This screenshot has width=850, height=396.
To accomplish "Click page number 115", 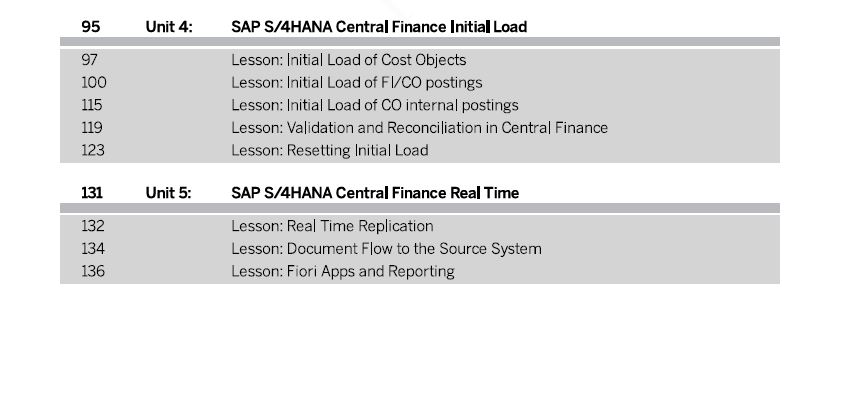I will [92, 105].
